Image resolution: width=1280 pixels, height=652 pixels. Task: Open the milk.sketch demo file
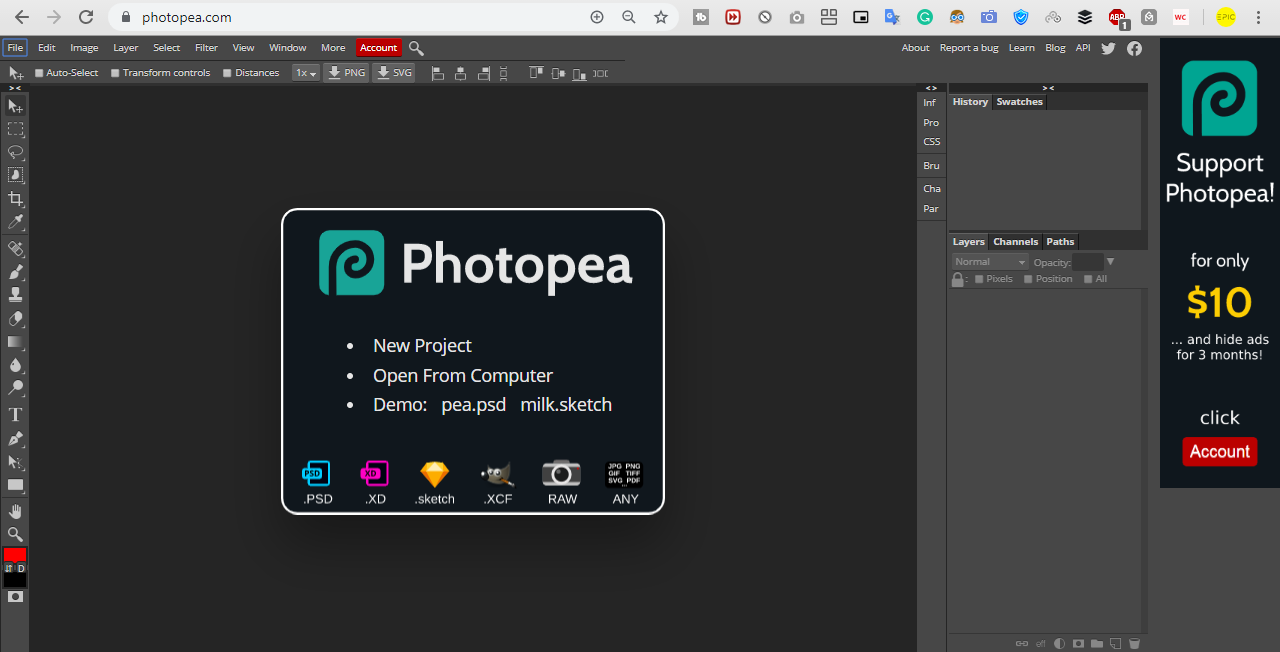click(566, 405)
